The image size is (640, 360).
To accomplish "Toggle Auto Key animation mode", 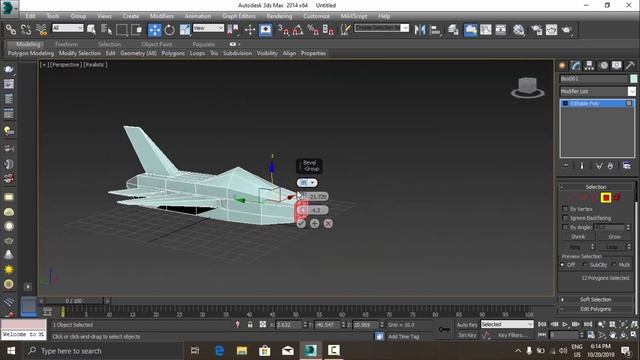I will pos(467,324).
